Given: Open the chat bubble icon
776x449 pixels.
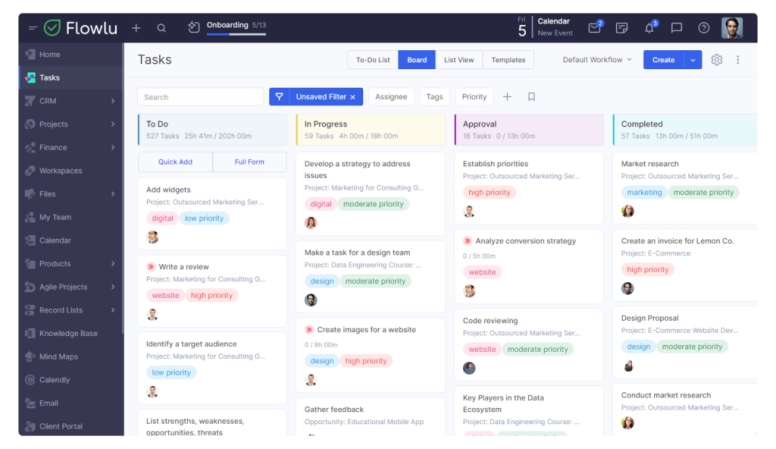Looking at the screenshot, I should (x=677, y=28).
